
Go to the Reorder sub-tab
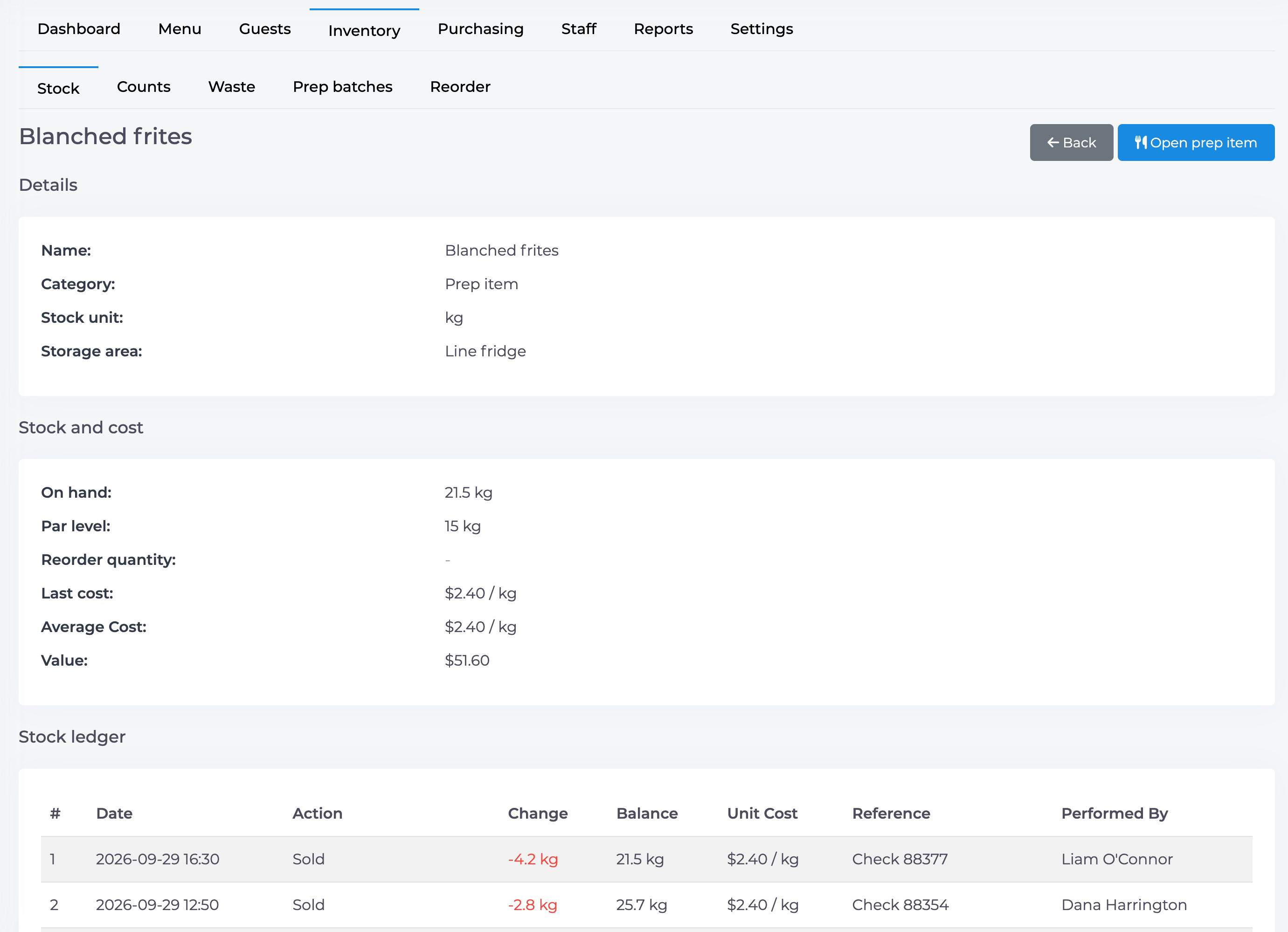pos(460,87)
